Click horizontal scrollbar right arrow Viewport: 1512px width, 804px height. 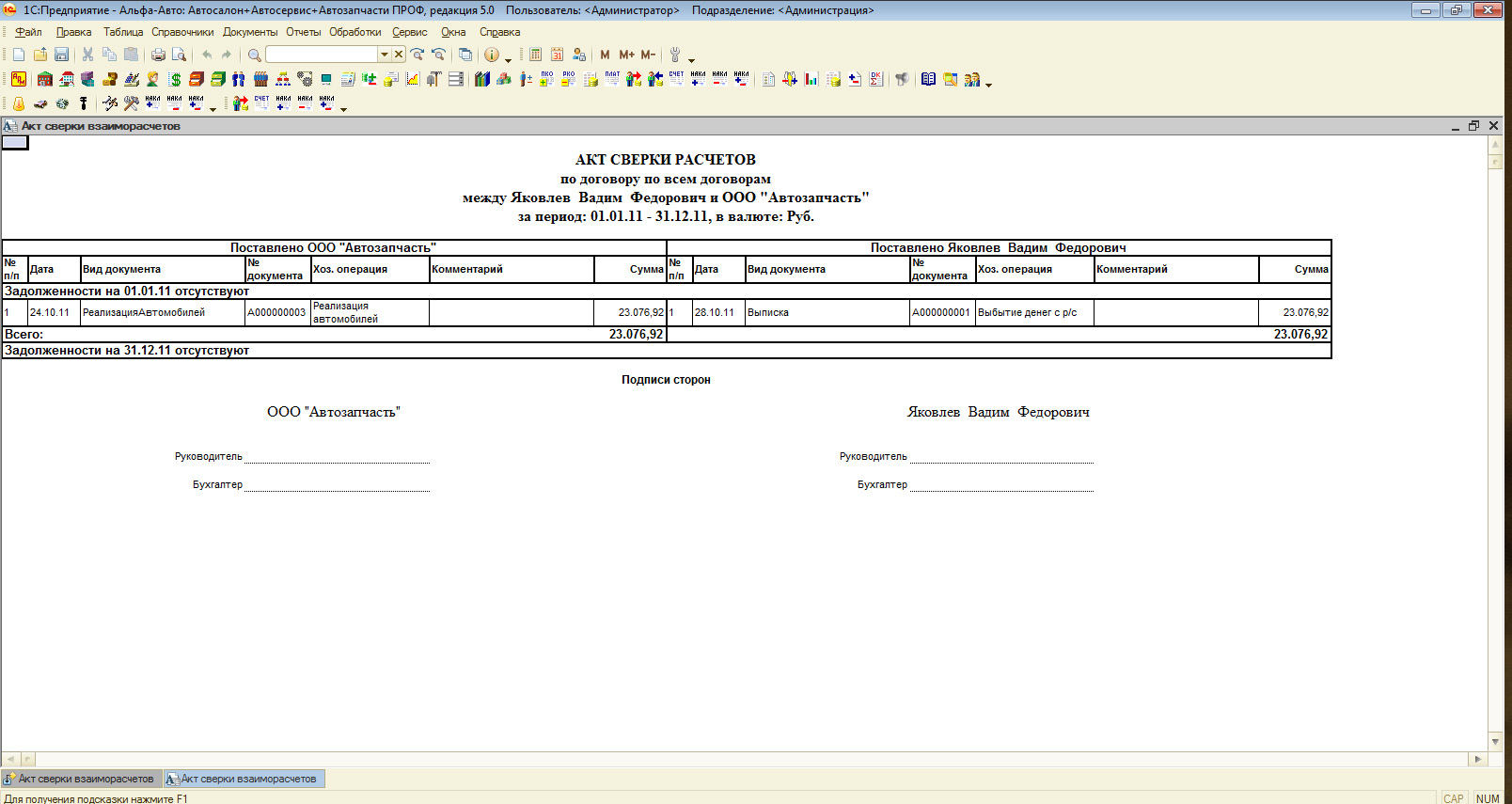pos(1477,759)
